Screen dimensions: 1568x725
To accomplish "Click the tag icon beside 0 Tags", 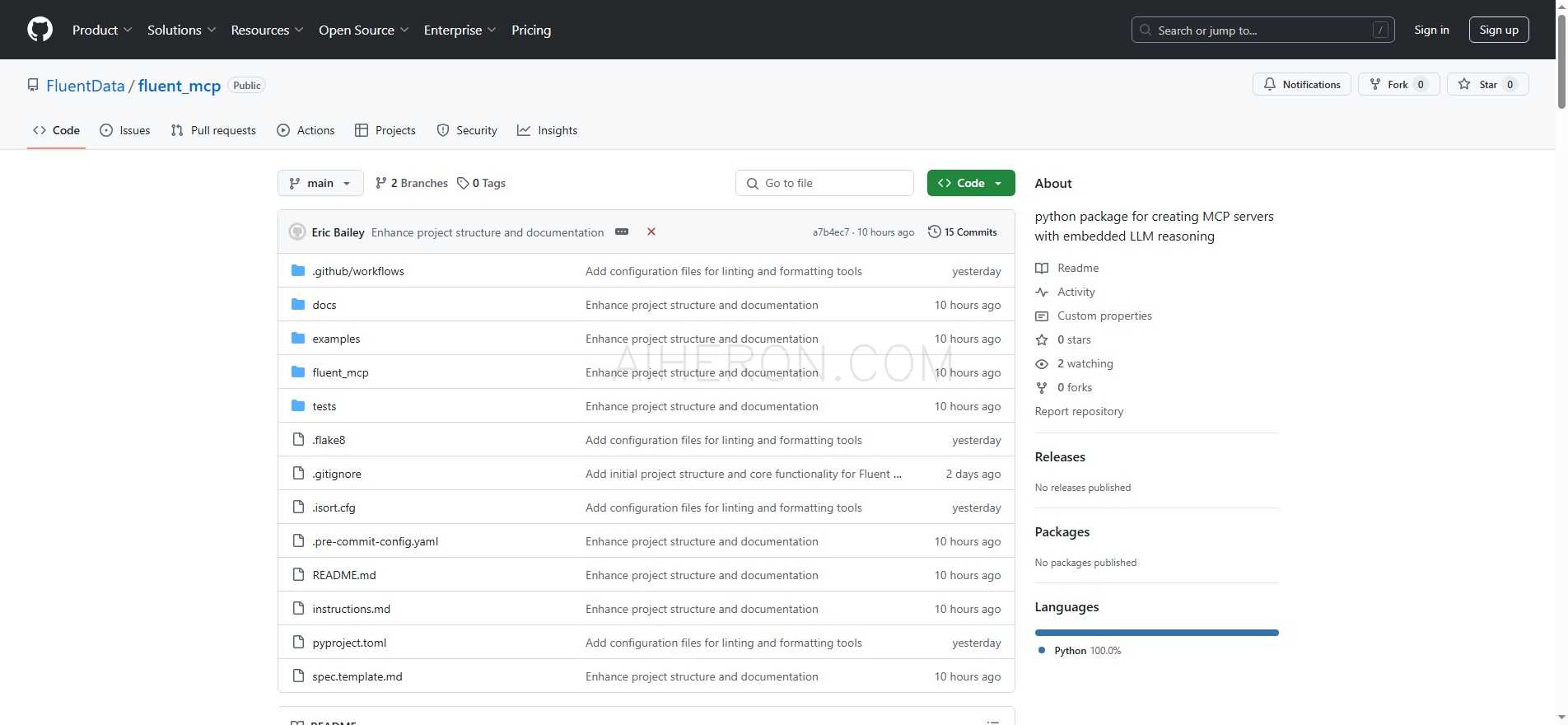I will tap(463, 183).
